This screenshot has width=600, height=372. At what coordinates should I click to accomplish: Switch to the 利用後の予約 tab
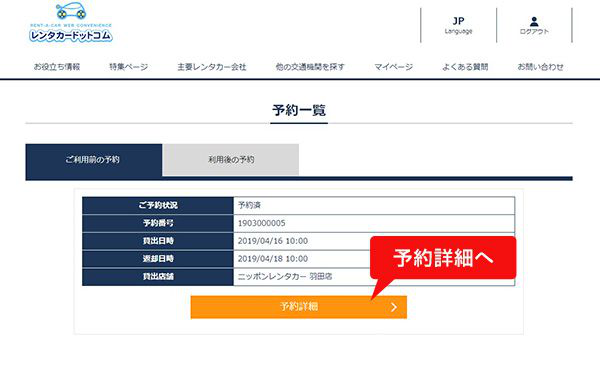[231, 160]
